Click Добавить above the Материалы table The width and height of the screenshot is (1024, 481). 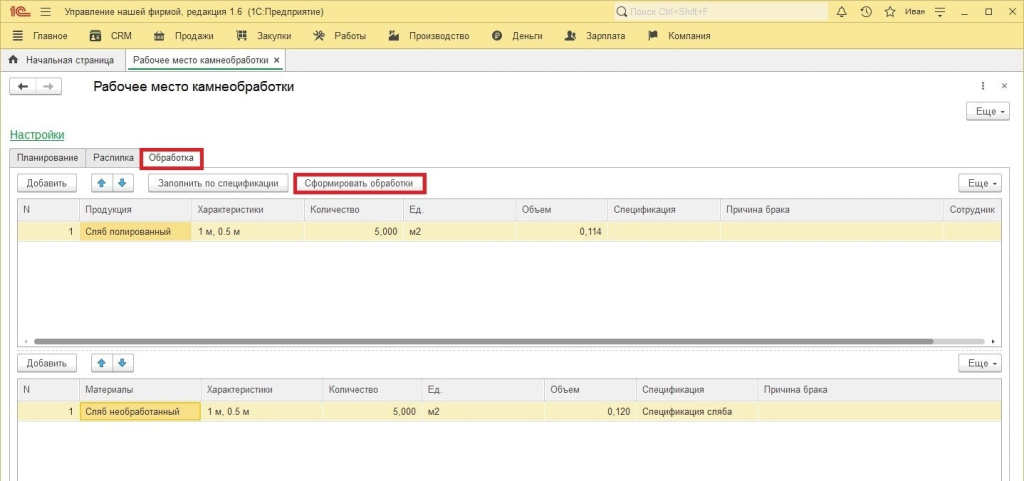pyautogui.click(x=46, y=363)
